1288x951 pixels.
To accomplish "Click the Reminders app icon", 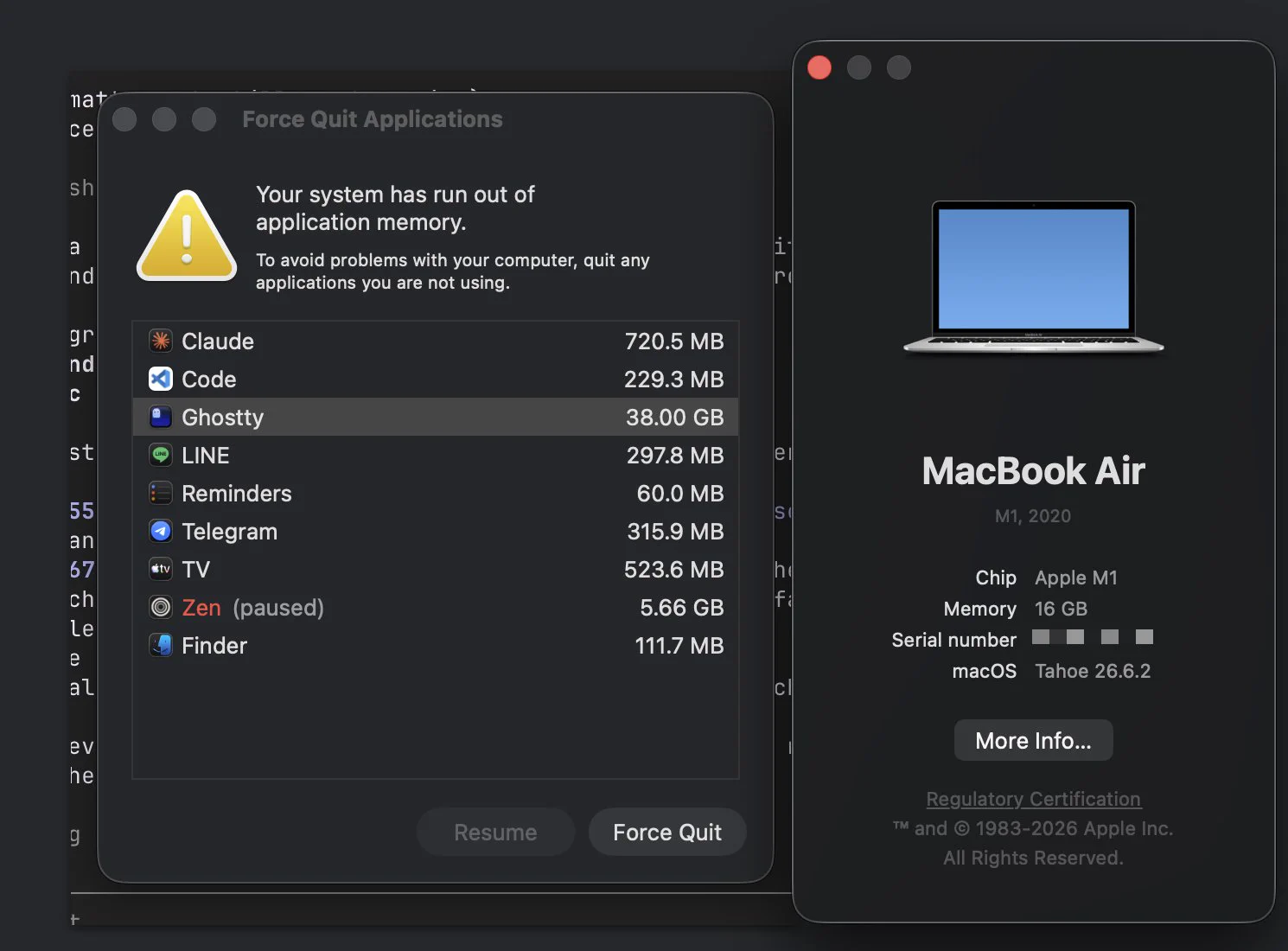I will [x=161, y=493].
